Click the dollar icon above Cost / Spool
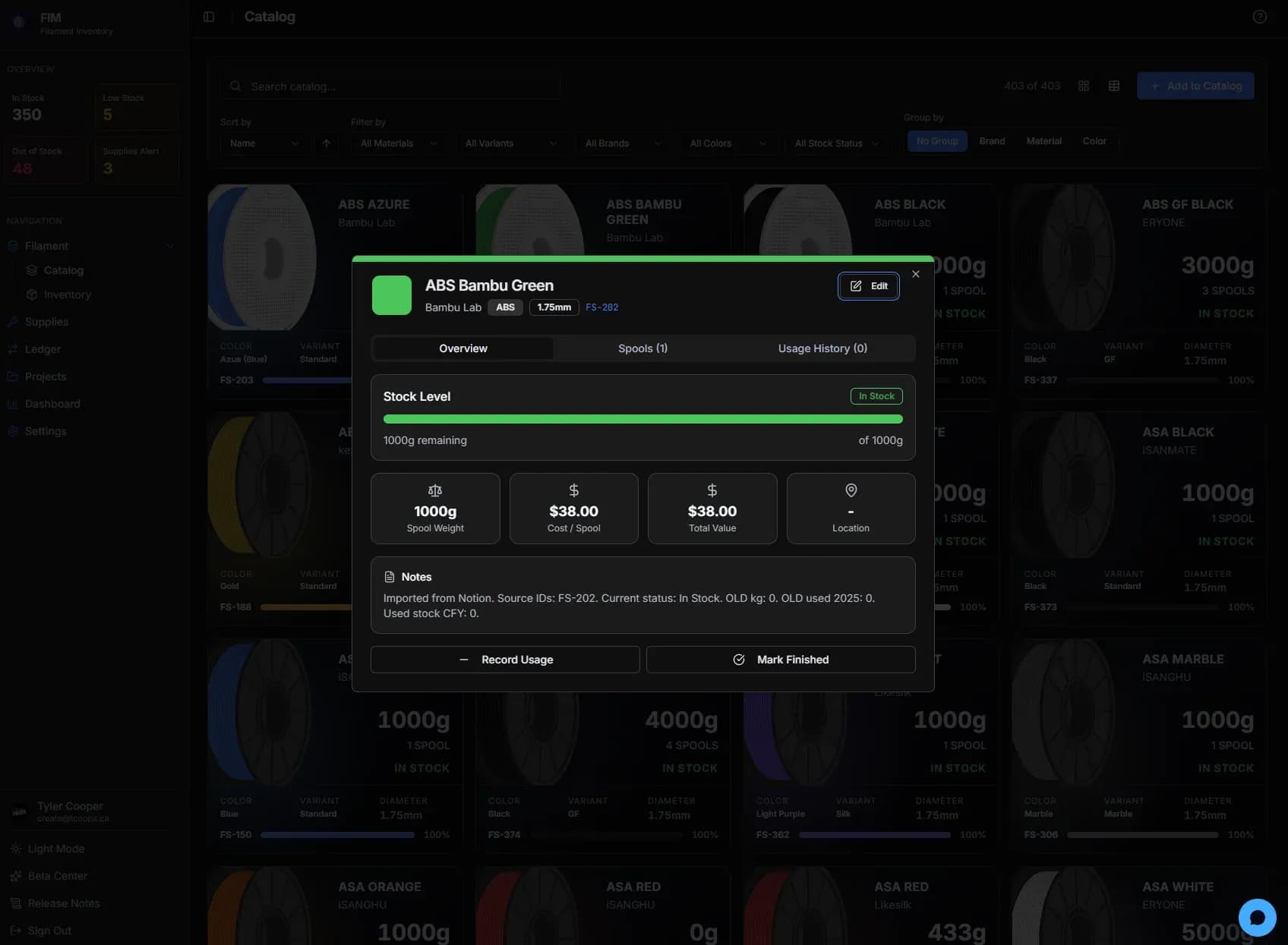 pyautogui.click(x=574, y=490)
